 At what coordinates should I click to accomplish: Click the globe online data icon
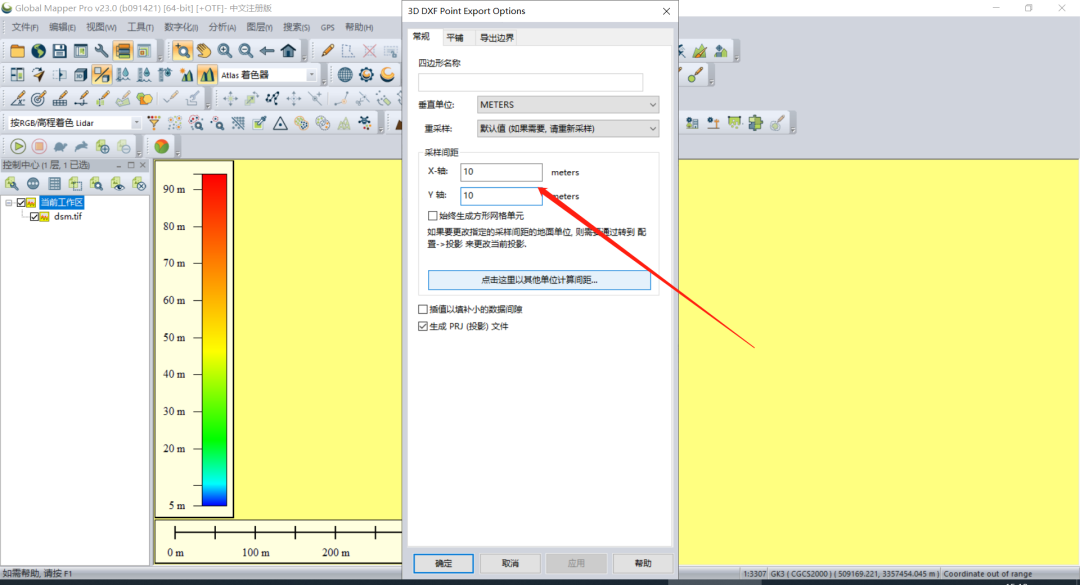[x=39, y=51]
